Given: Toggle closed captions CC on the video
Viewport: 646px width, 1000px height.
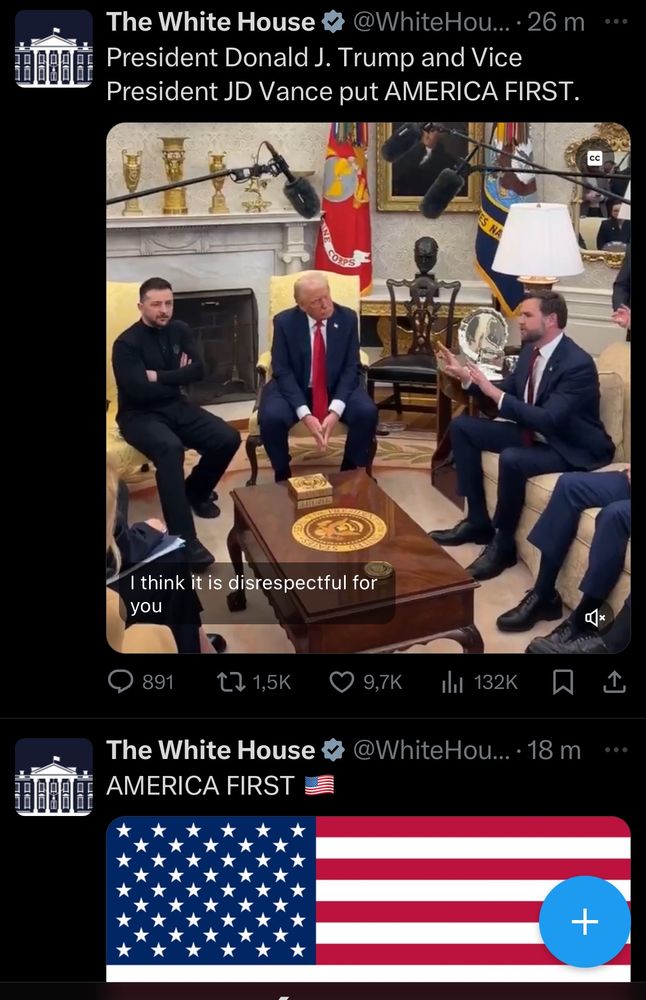Looking at the screenshot, I should click(x=594, y=159).
